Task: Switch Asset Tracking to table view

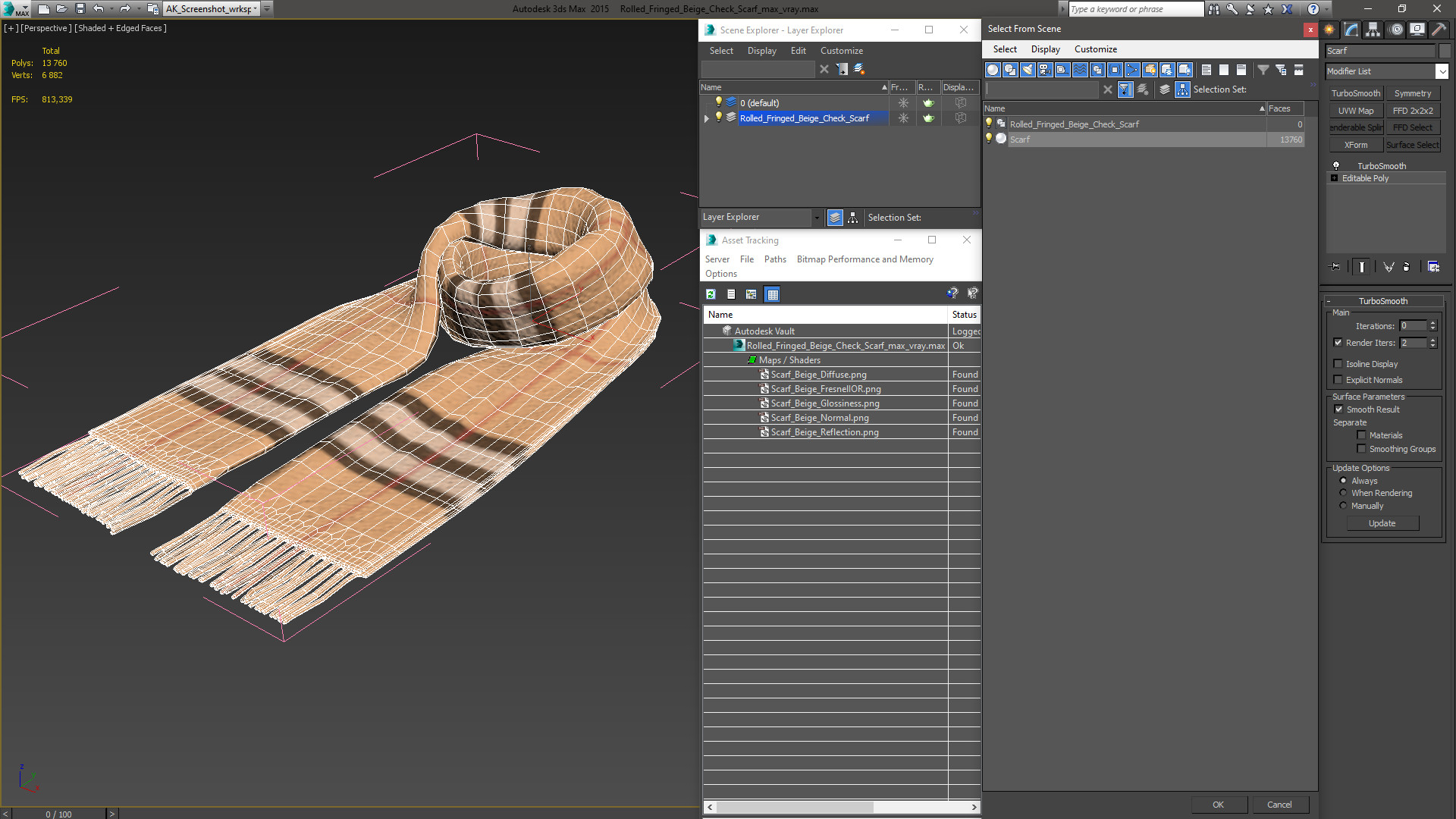Action: pyautogui.click(x=772, y=294)
